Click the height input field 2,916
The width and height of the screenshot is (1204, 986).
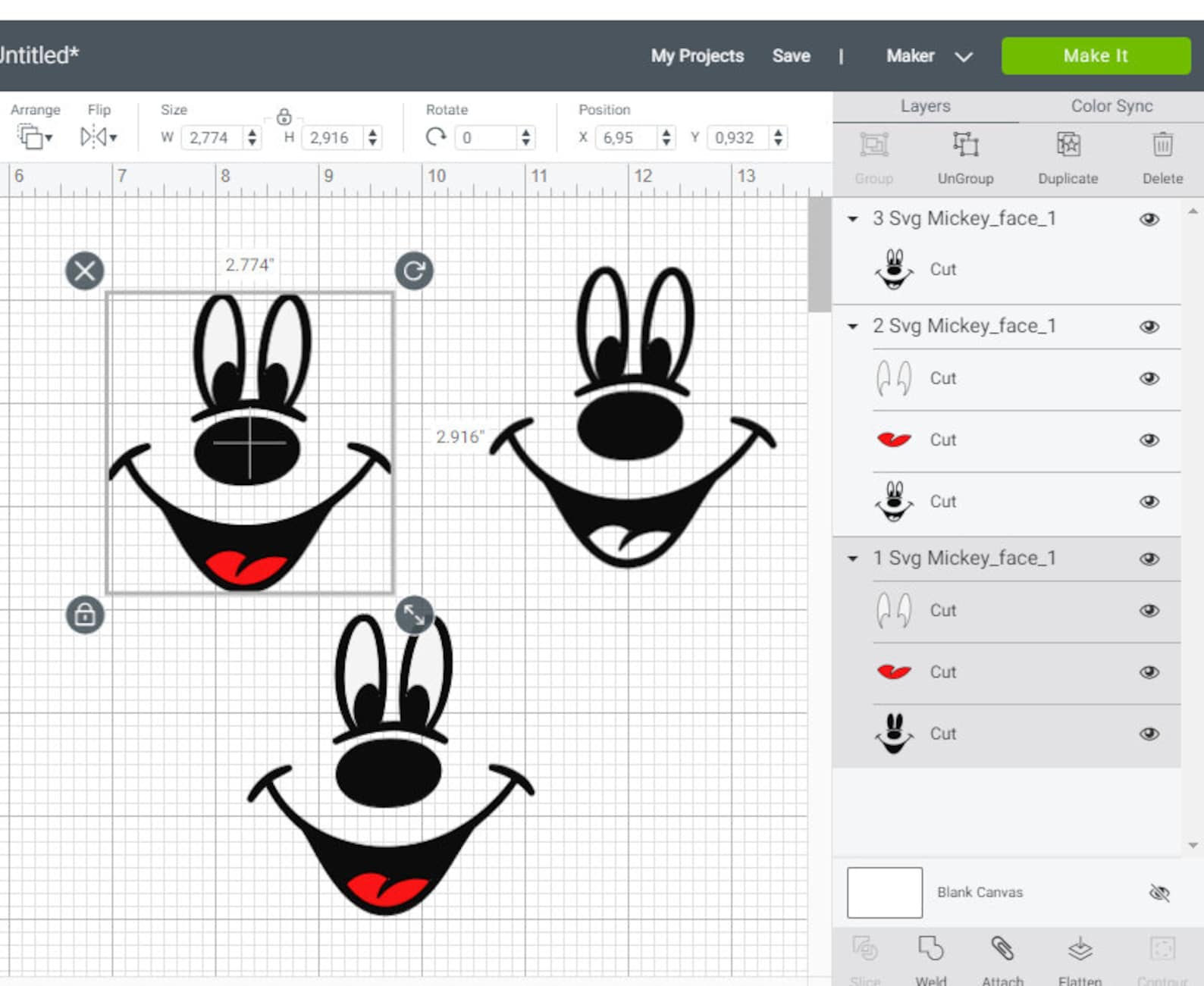[332, 137]
